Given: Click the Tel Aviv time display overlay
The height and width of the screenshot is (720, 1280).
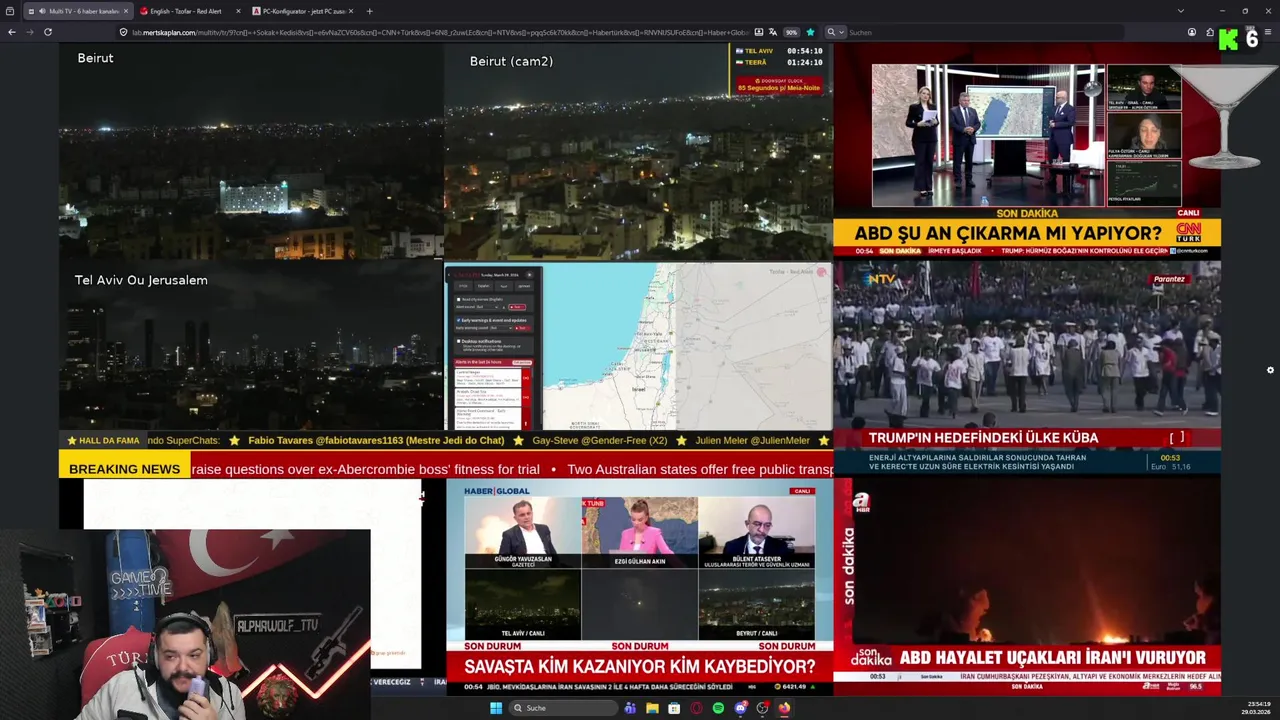Looking at the screenshot, I should click(779, 50).
